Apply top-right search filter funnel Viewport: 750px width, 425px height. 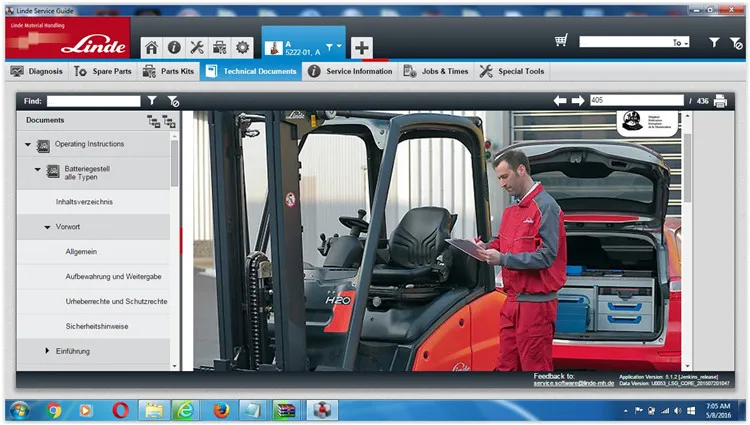(x=714, y=43)
